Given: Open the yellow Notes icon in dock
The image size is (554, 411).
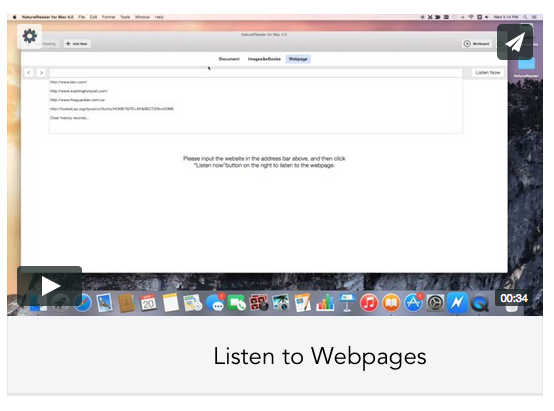Looking at the screenshot, I should tap(170, 303).
